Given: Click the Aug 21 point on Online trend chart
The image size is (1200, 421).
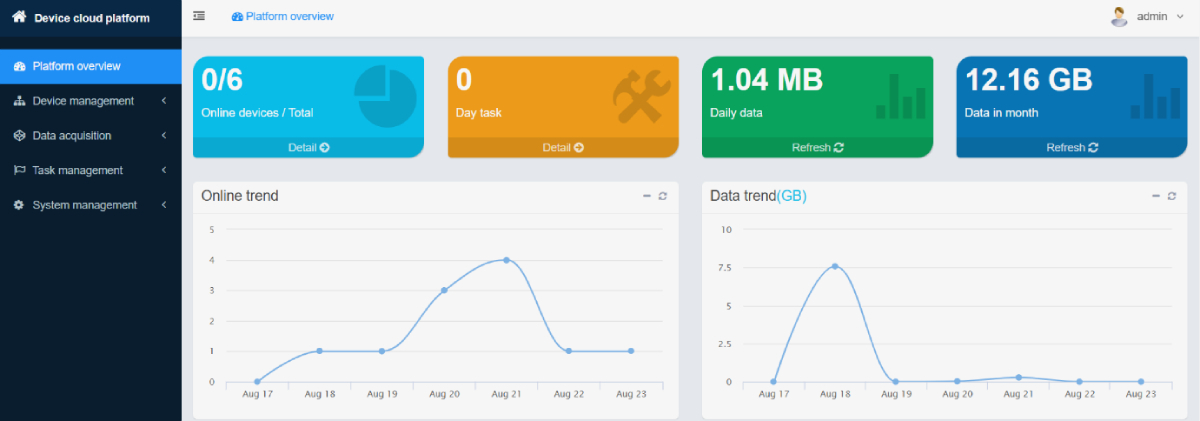Looking at the screenshot, I should pyautogui.click(x=506, y=260).
